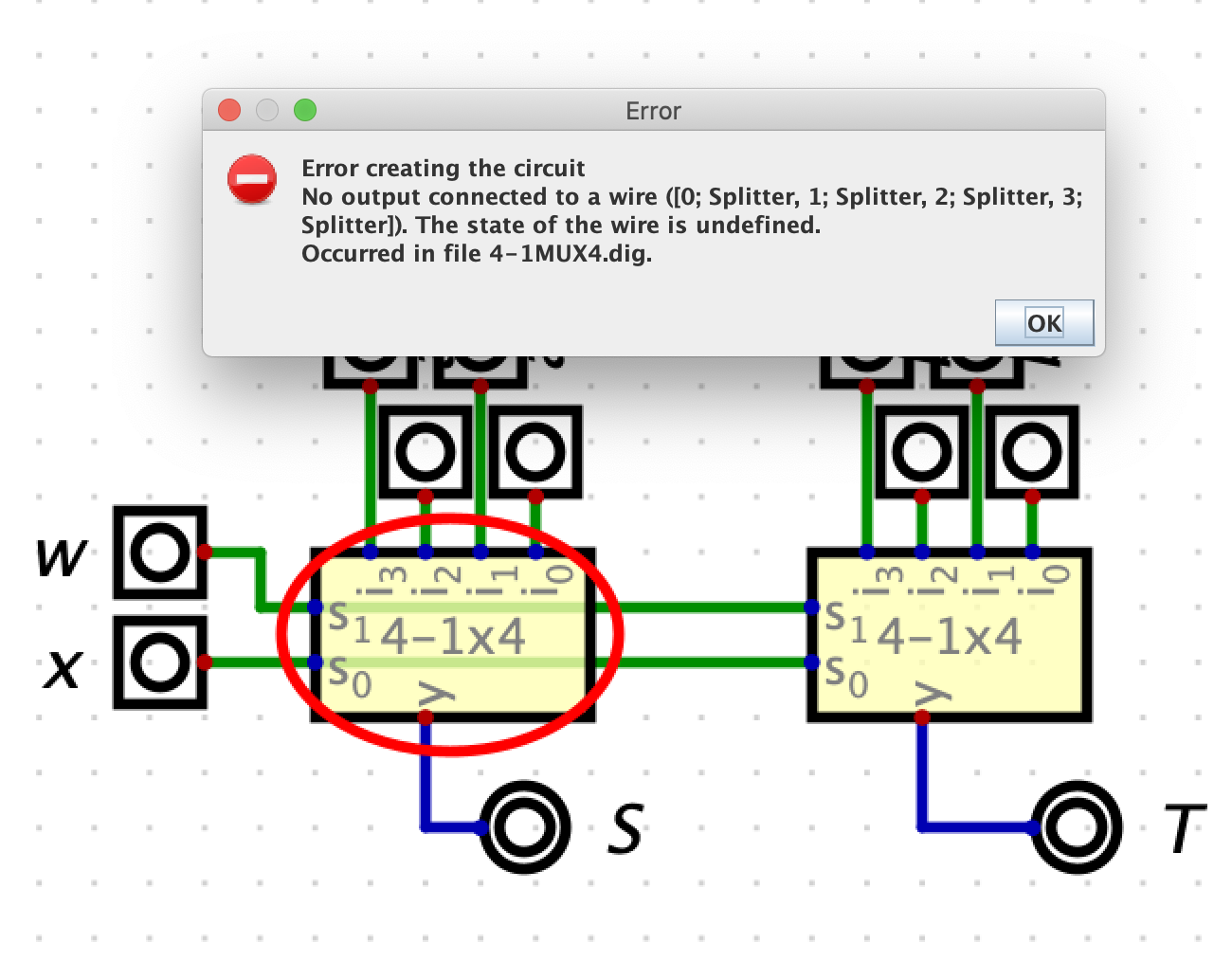Click the Error dialog title bar
1232x961 pixels.
654,111
